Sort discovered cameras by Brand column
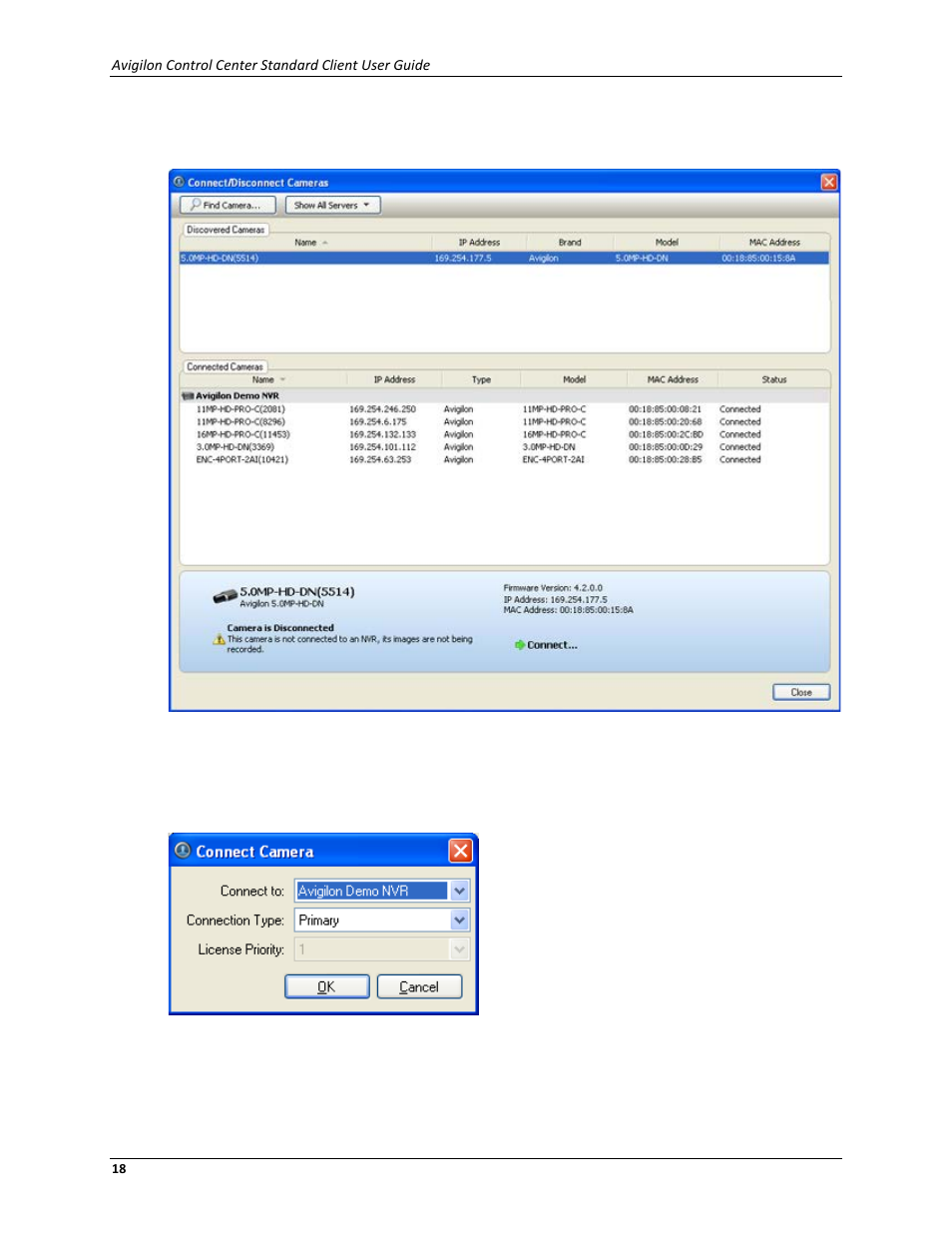952x1233 pixels. point(570,243)
